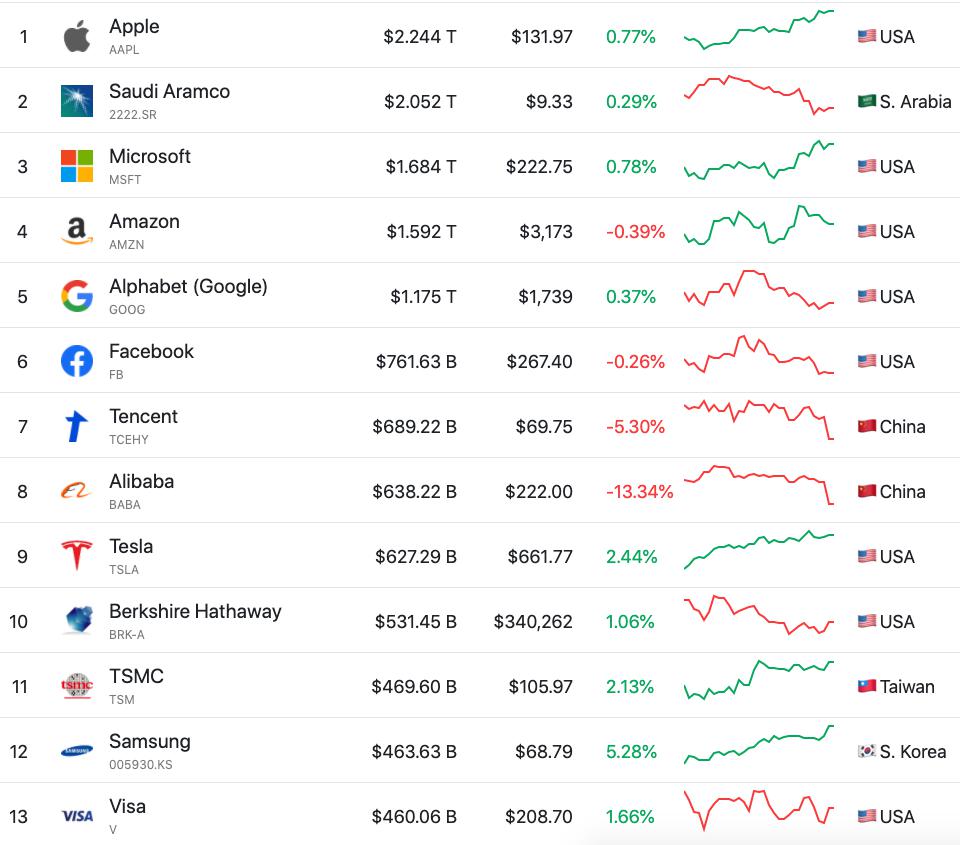Click the S. Arabia country label

coord(915,101)
